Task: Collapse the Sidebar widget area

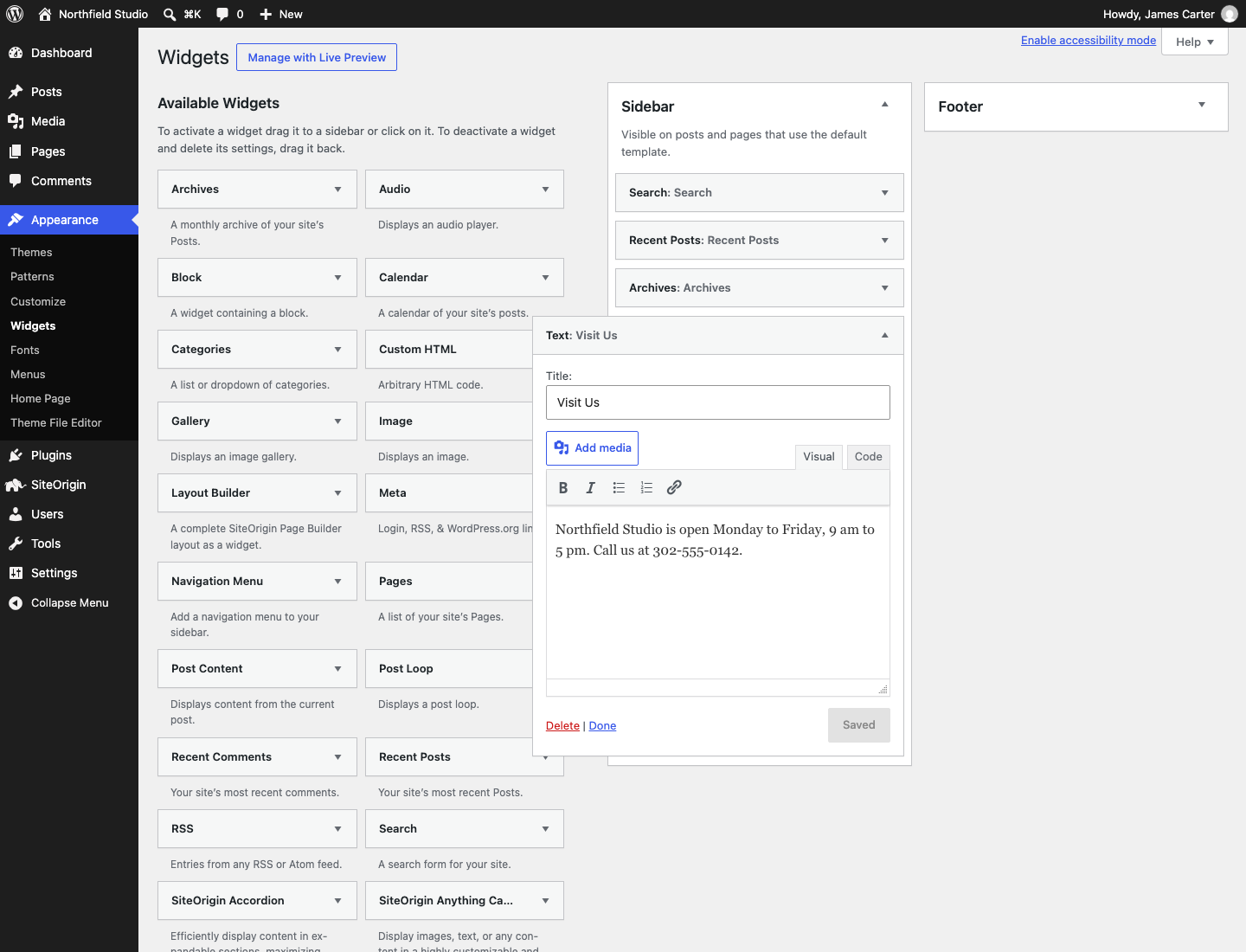Action: 884,105
